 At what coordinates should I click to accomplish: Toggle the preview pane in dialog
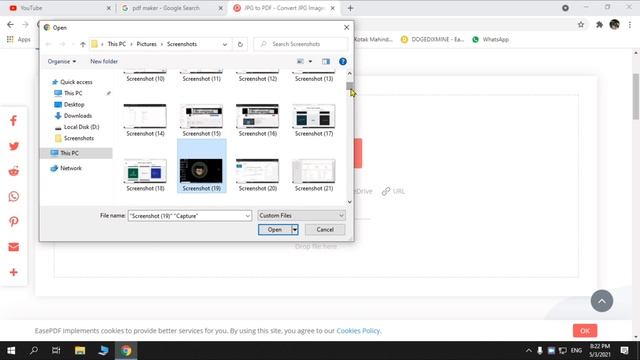pos(326,61)
